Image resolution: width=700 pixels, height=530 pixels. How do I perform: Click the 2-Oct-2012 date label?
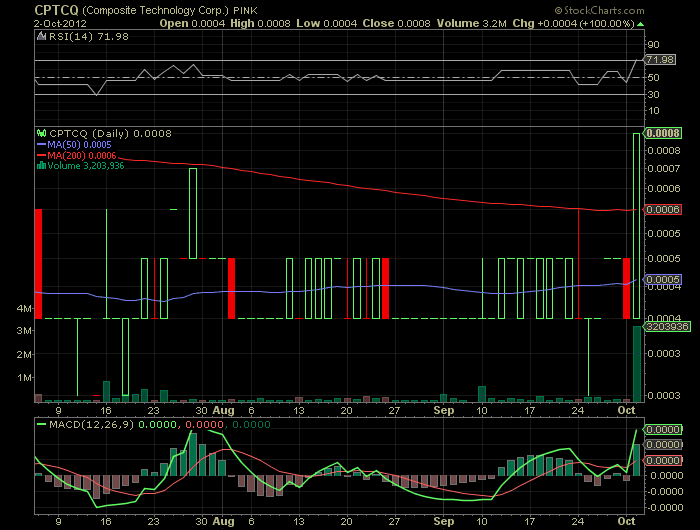coord(60,24)
